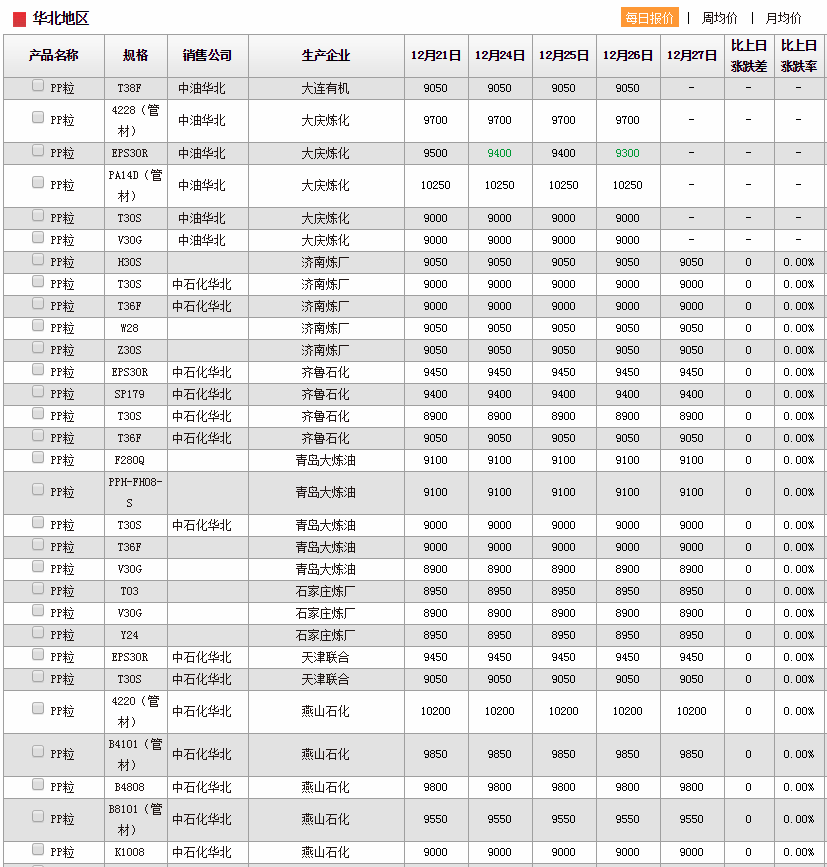Check the K1008 燕山石化 row checkbox

pos(38,850)
